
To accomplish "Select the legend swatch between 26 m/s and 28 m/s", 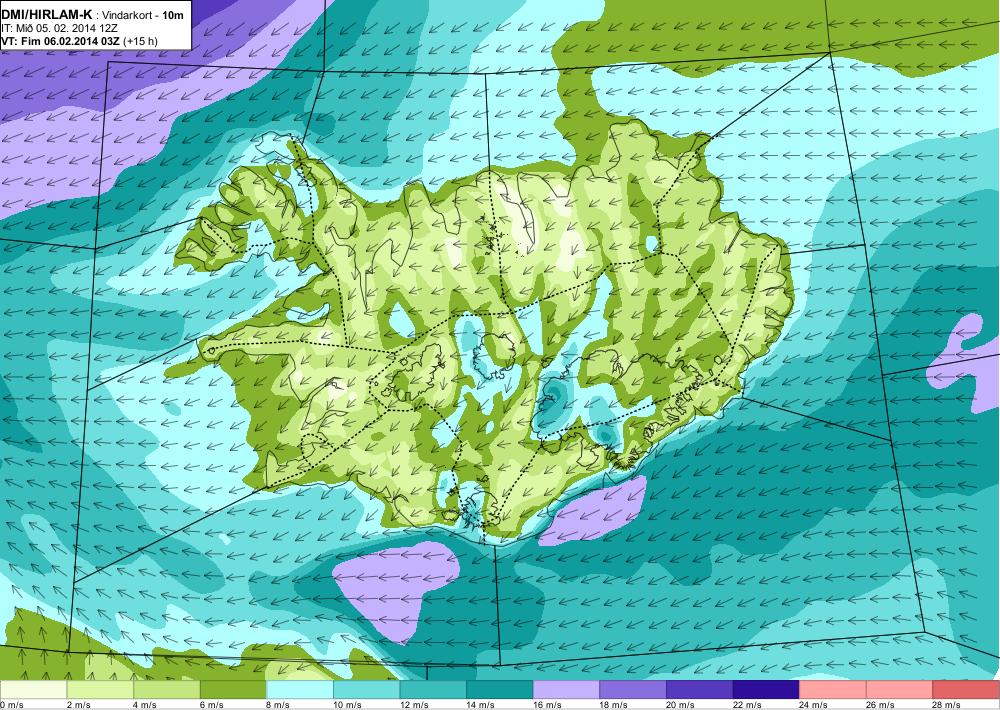I will point(900,690).
